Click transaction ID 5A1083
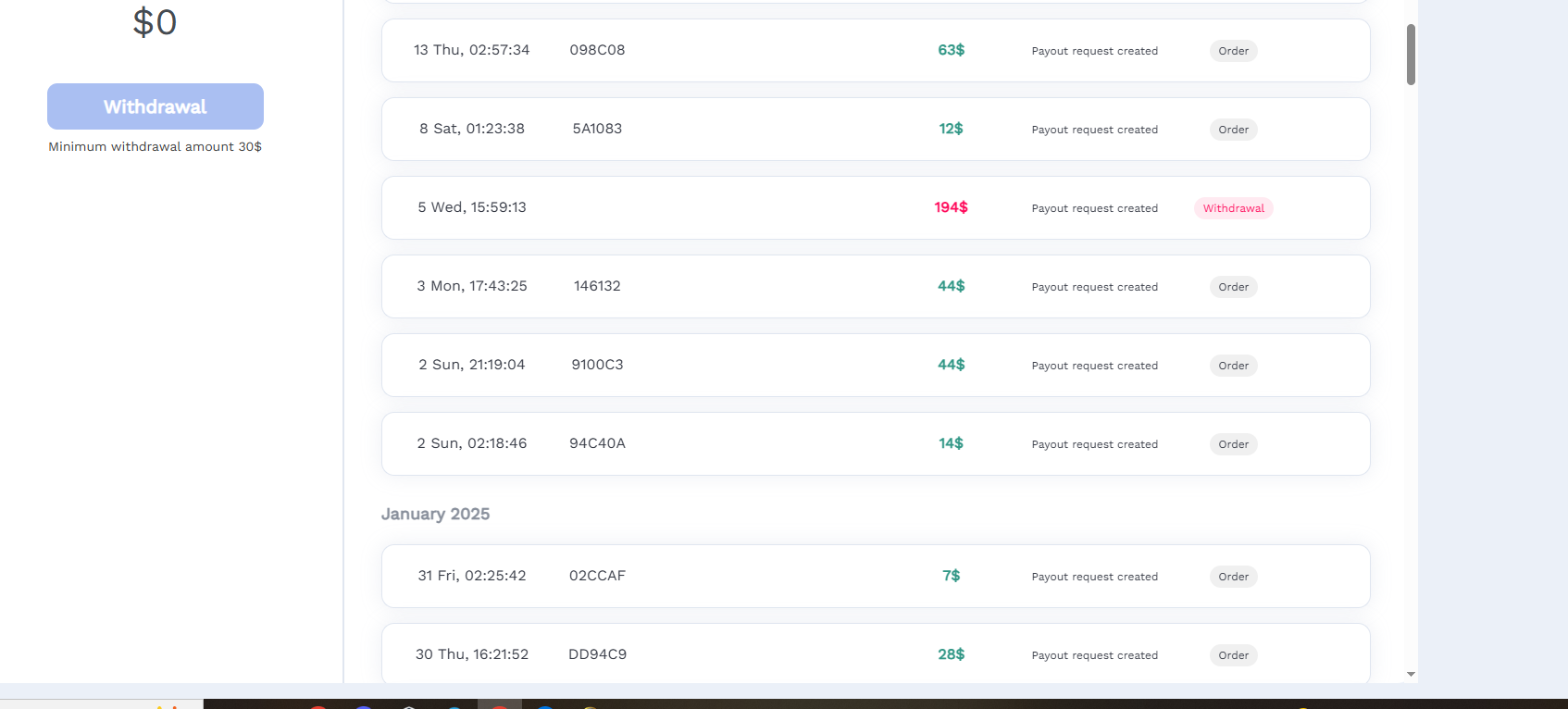This screenshot has height=709, width=1568. tap(597, 129)
